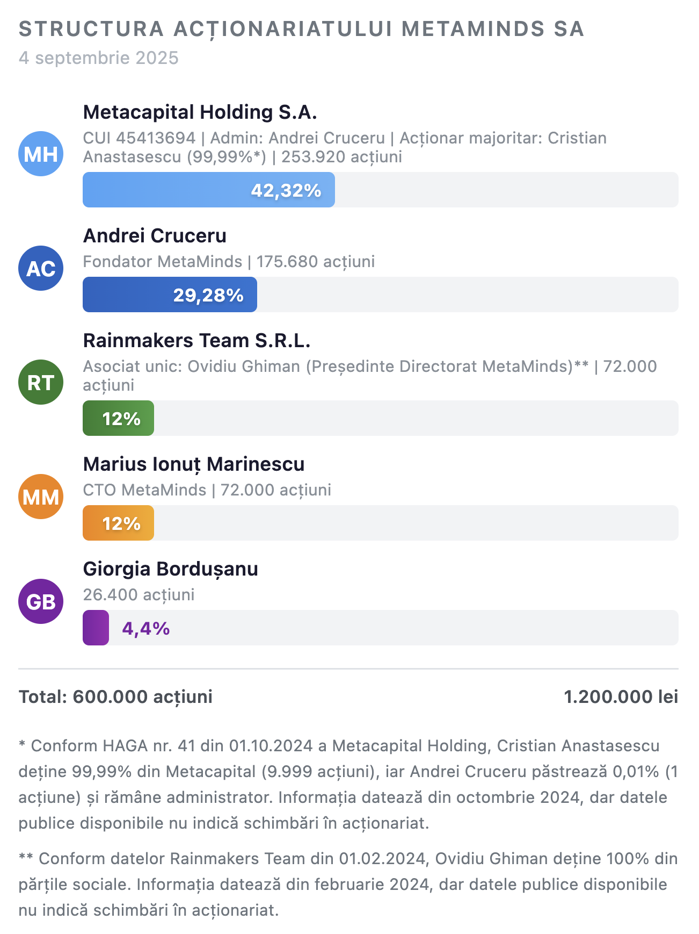Click Marius Marinescu orange 12% bar
This screenshot has height=934, width=699.
[x=118, y=523]
